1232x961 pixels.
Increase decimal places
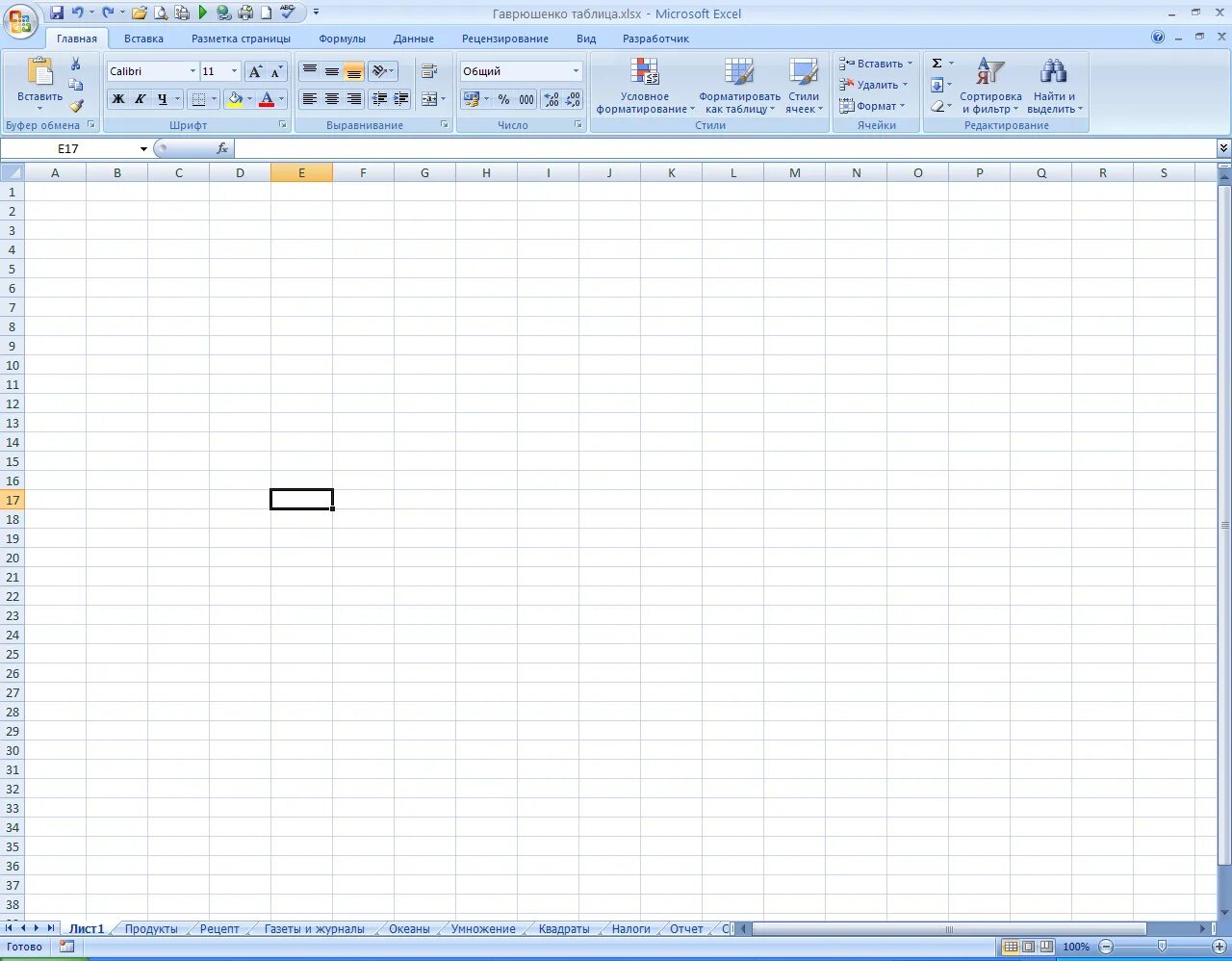[552, 99]
